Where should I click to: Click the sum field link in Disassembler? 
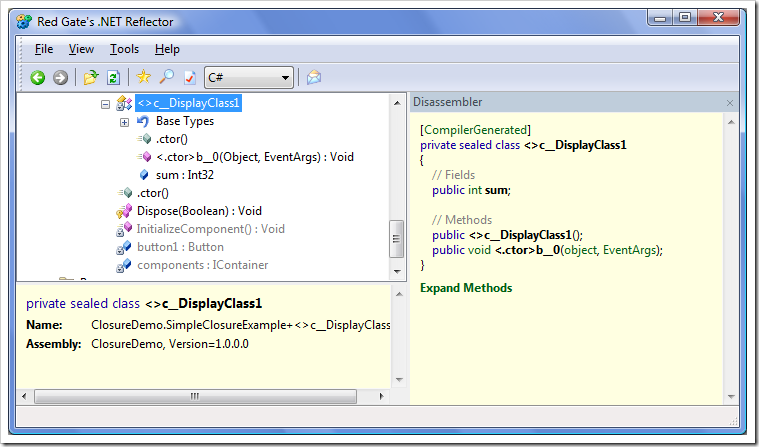[x=496, y=190]
